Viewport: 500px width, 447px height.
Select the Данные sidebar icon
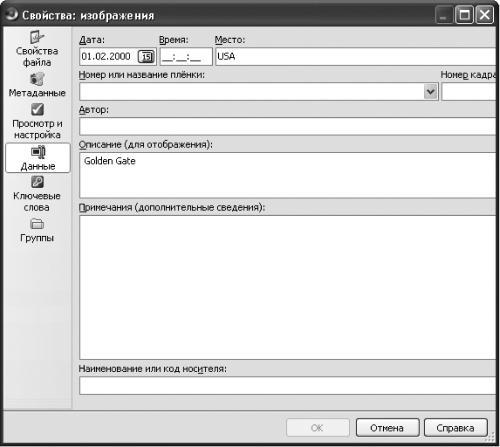click(x=38, y=152)
